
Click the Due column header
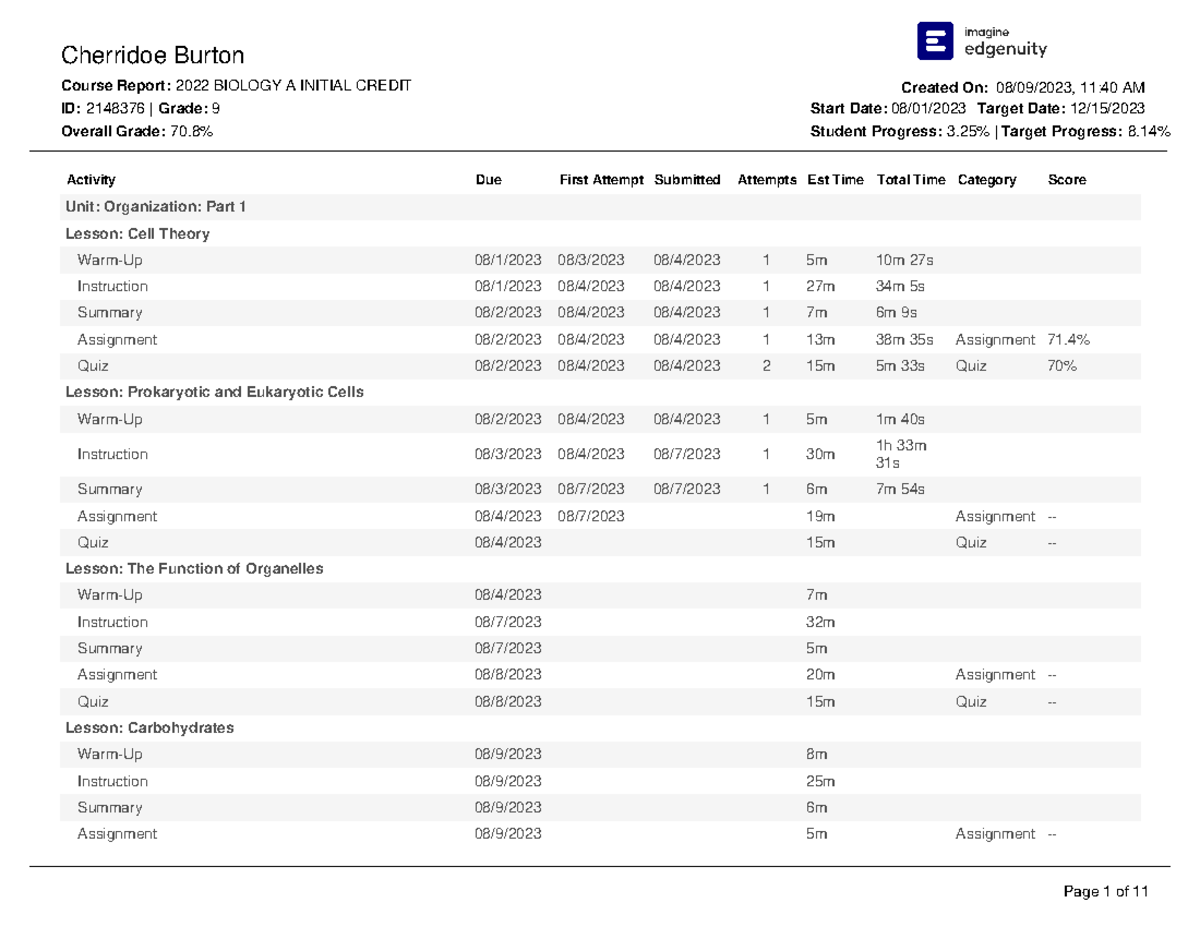point(488,180)
